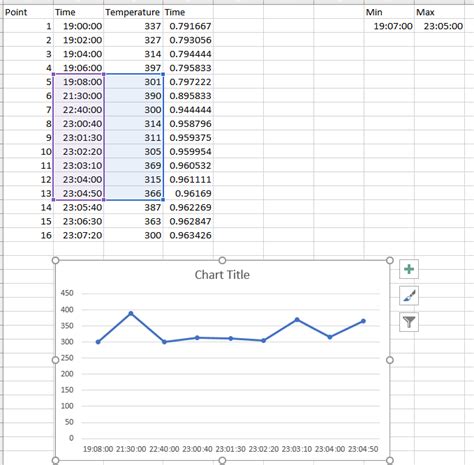This screenshot has width=474, height=465.
Task: Select the Max header cell
Action: [x=439, y=12]
